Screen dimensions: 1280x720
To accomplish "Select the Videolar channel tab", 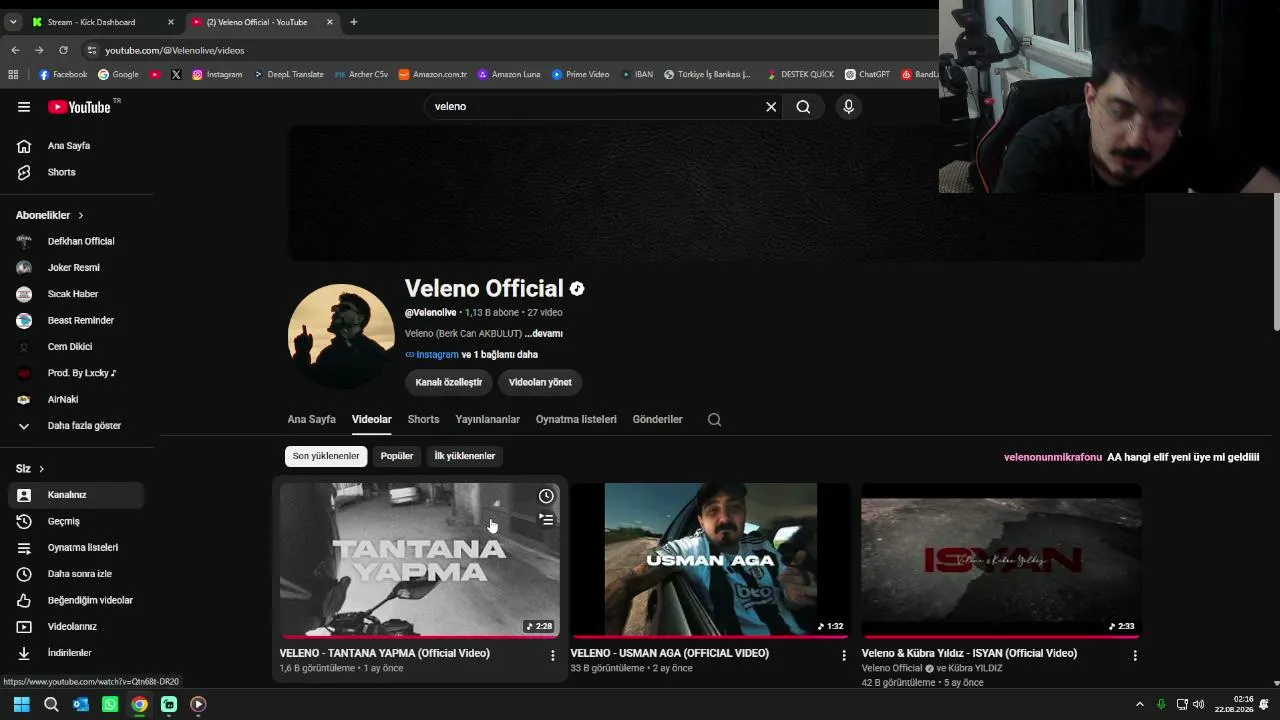I will pos(372,420).
